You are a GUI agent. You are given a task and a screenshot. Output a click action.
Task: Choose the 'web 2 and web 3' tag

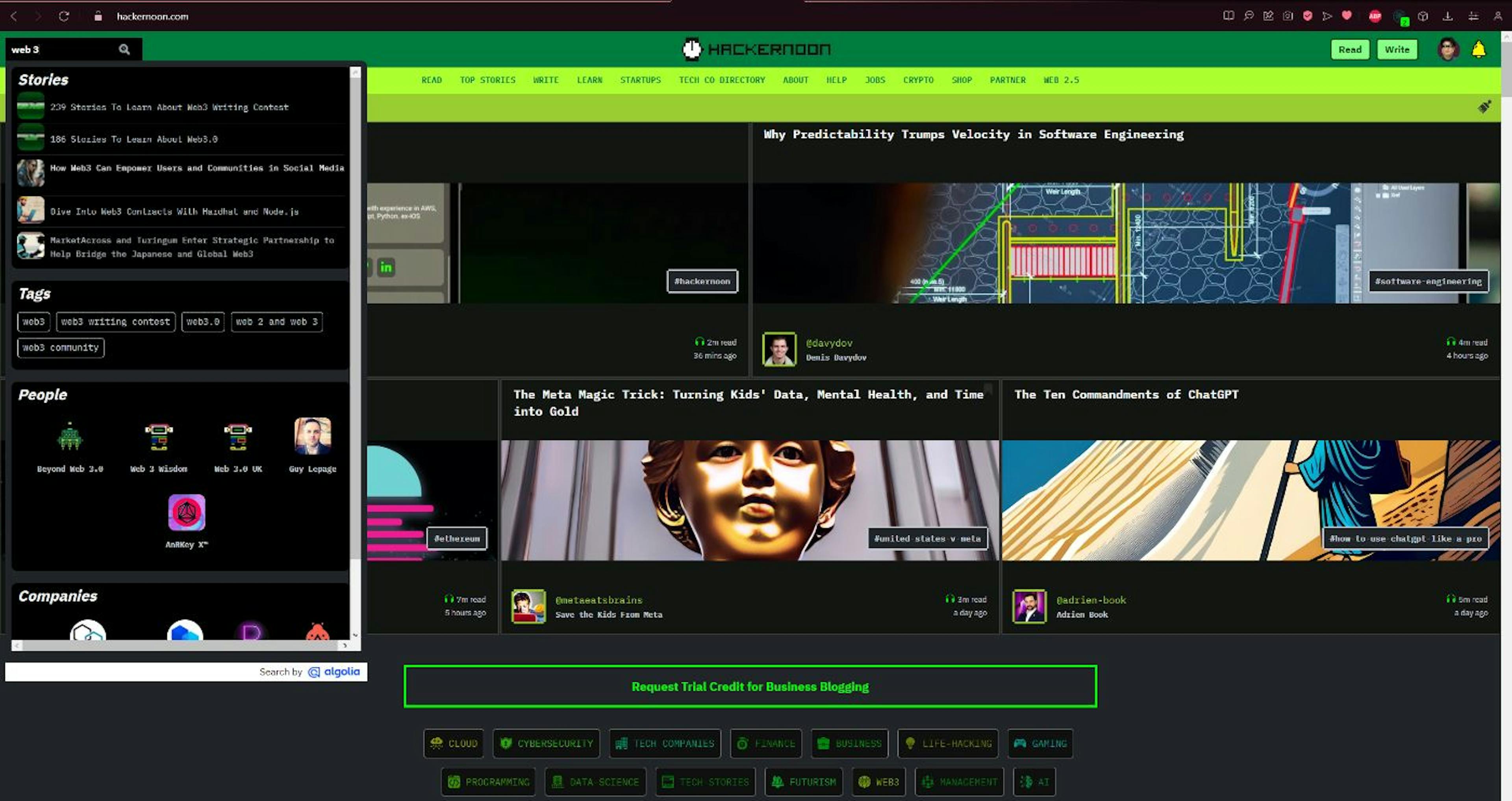point(276,322)
